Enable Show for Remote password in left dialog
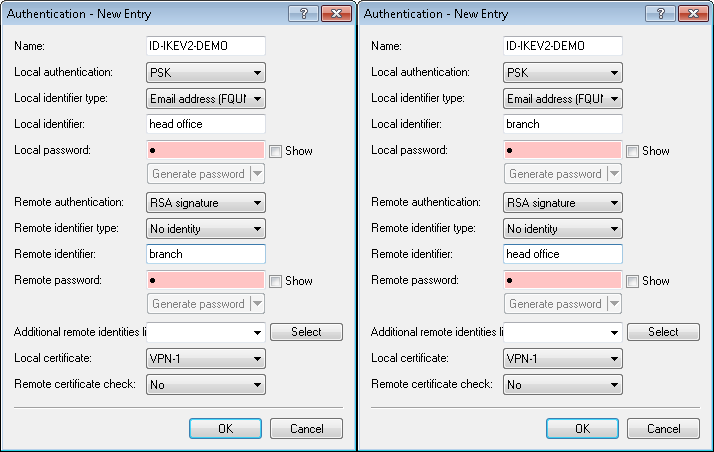Screen dimensions: 714x452 pyautogui.click(x=275, y=281)
